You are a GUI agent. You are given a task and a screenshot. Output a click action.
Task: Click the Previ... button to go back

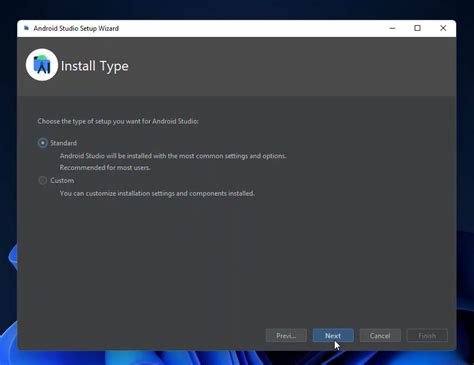coord(286,336)
